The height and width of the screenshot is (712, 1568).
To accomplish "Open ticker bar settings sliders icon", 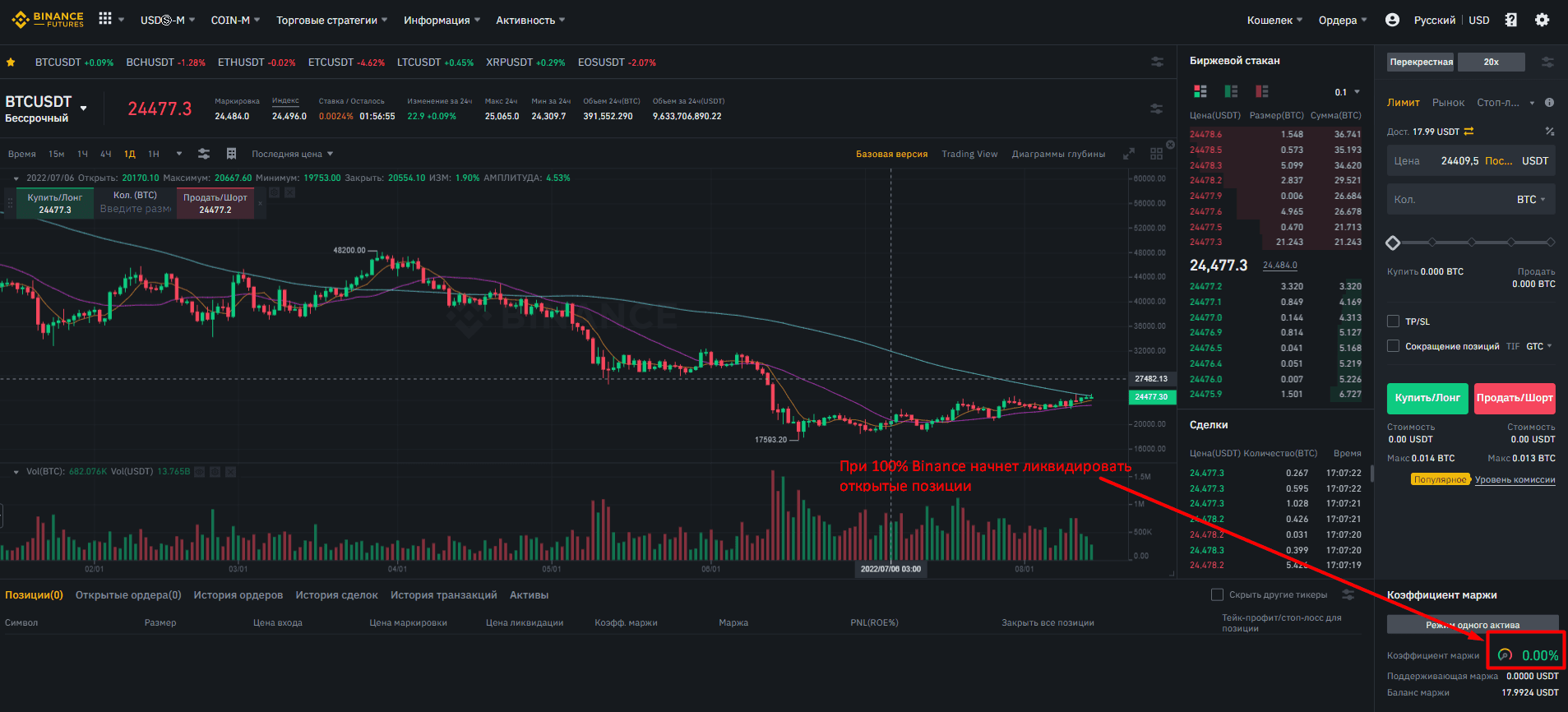I will tap(1157, 62).
